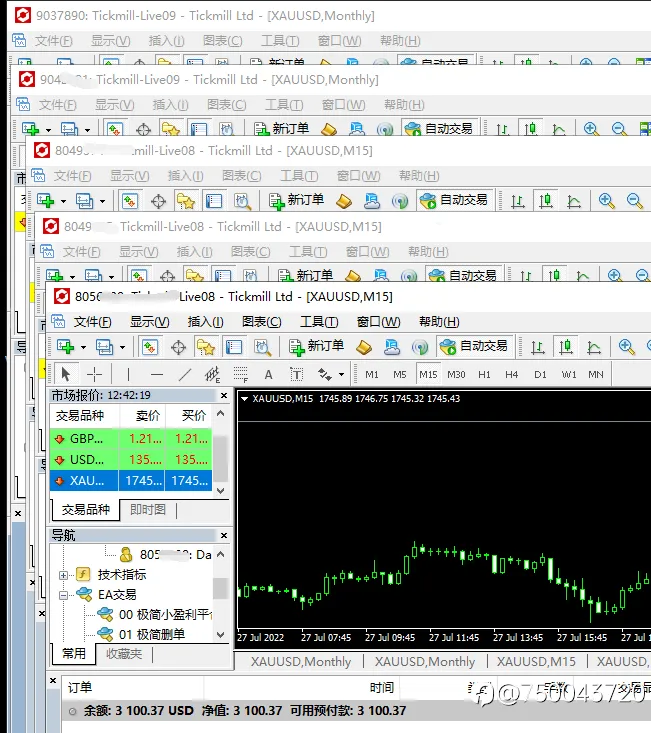Image resolution: width=651 pixels, height=733 pixels.
Task: Open Data Window crosshair-circle icon in front window
Action: coord(178,347)
